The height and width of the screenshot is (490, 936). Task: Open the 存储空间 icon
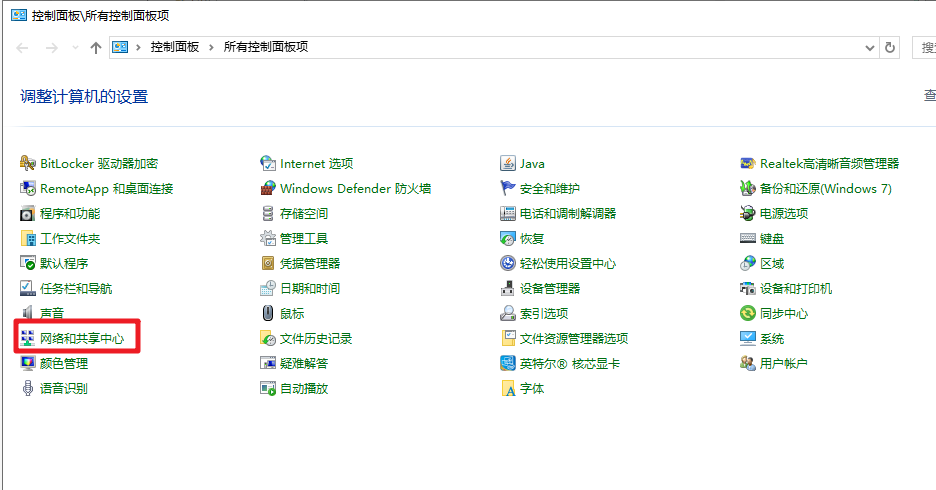(x=268, y=214)
